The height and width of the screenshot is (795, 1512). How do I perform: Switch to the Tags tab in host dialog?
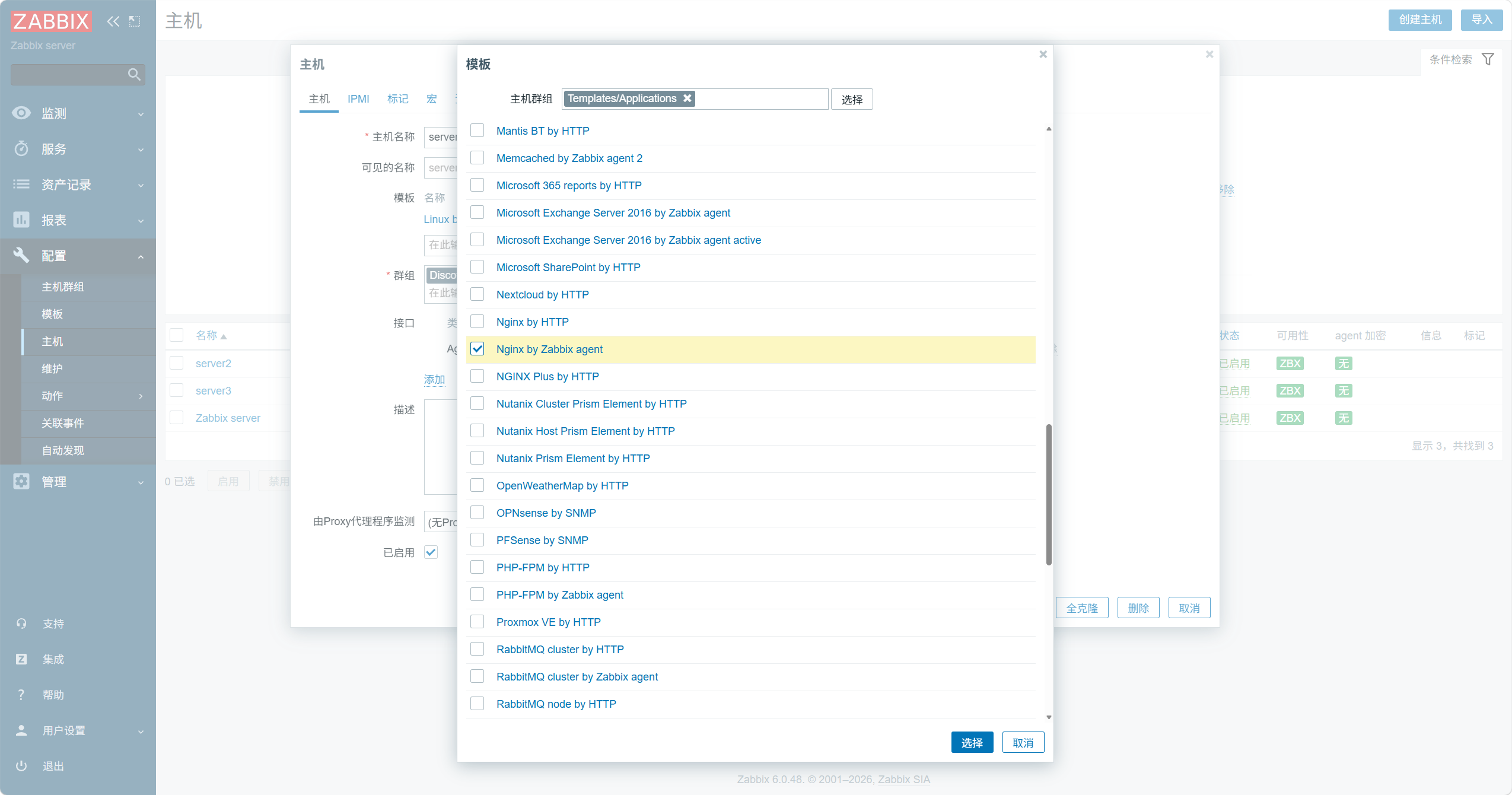pyautogui.click(x=398, y=99)
